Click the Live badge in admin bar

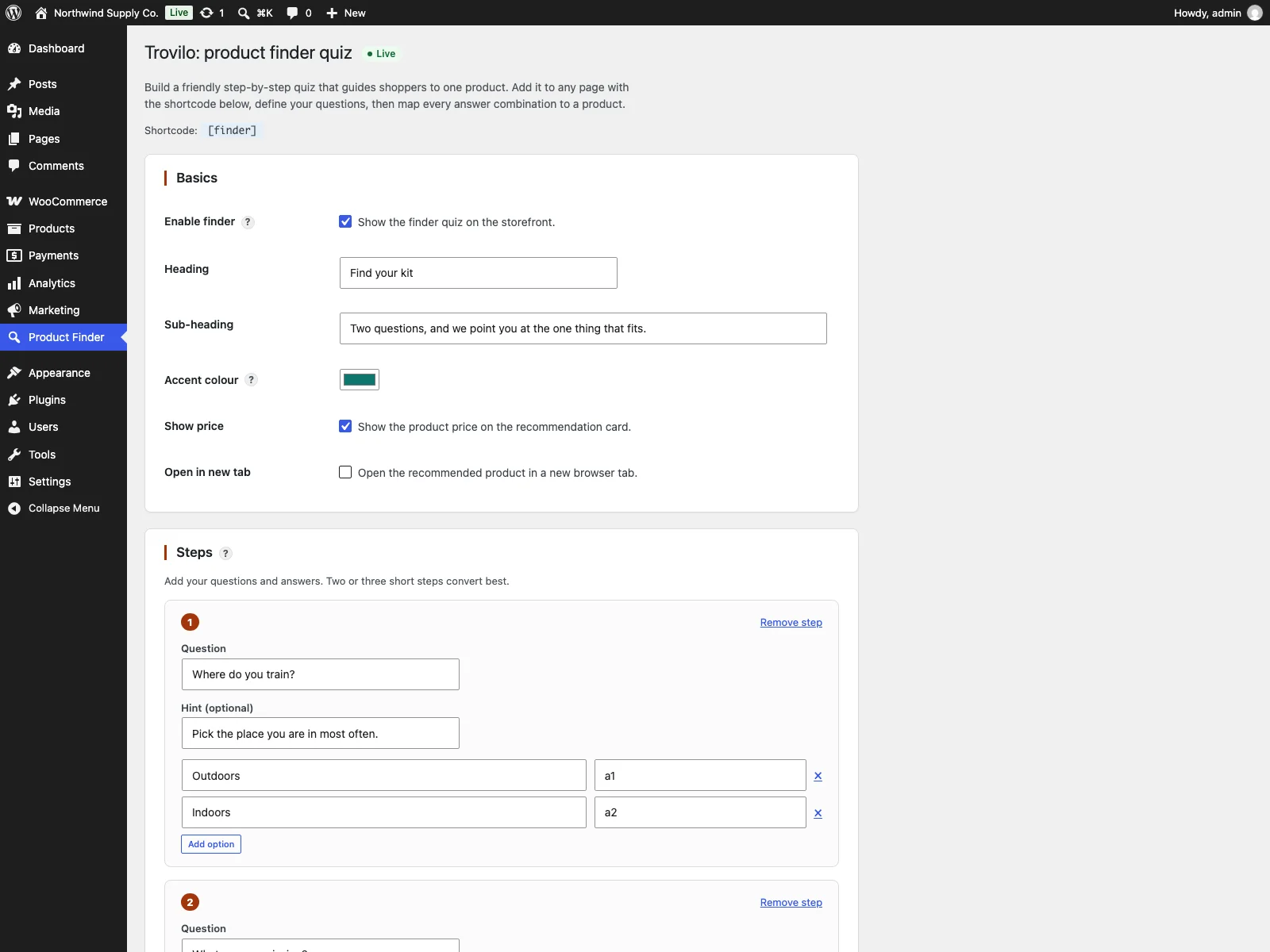point(179,13)
